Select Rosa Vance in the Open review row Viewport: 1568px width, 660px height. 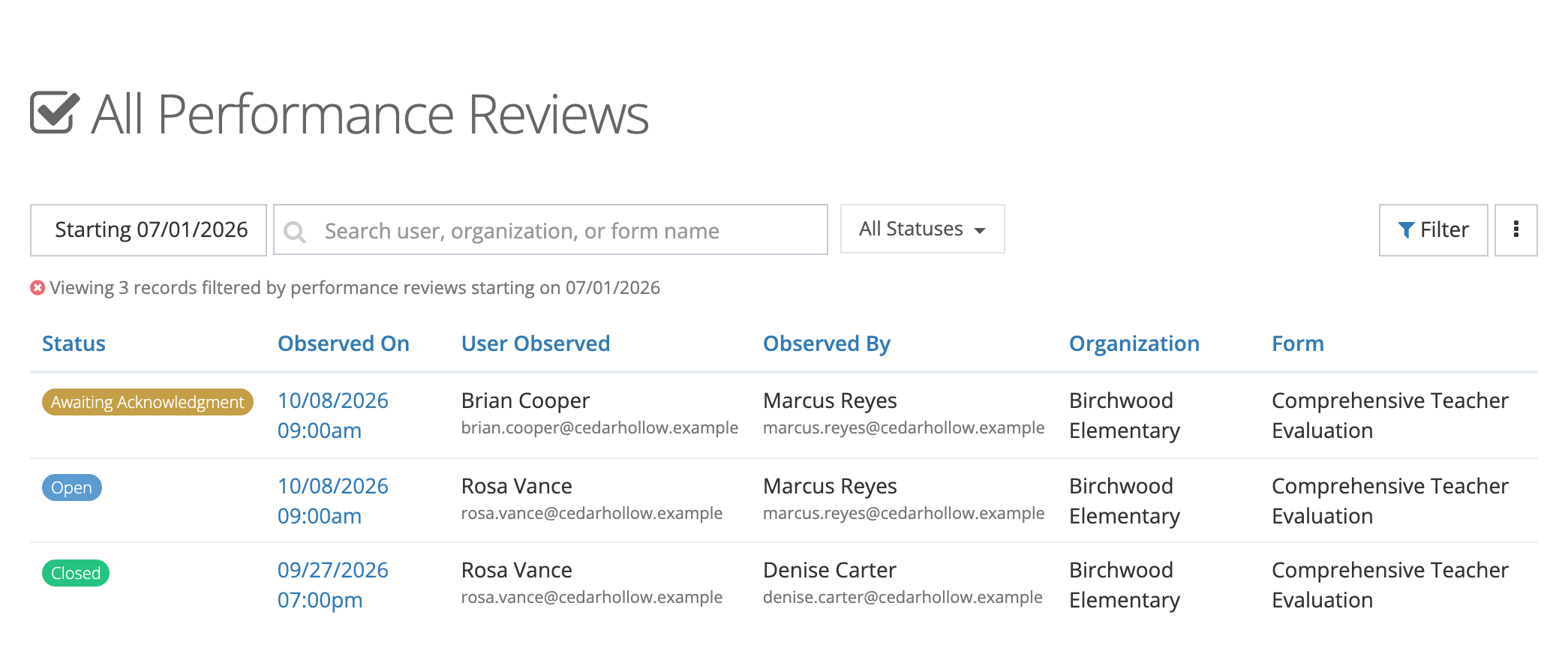pyautogui.click(x=517, y=486)
